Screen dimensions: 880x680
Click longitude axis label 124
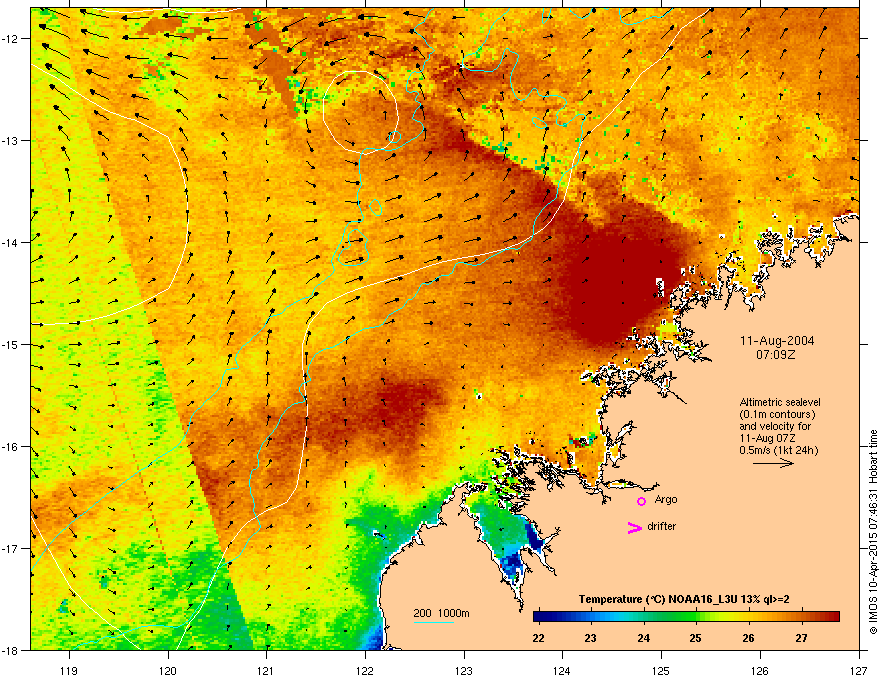(x=562, y=670)
